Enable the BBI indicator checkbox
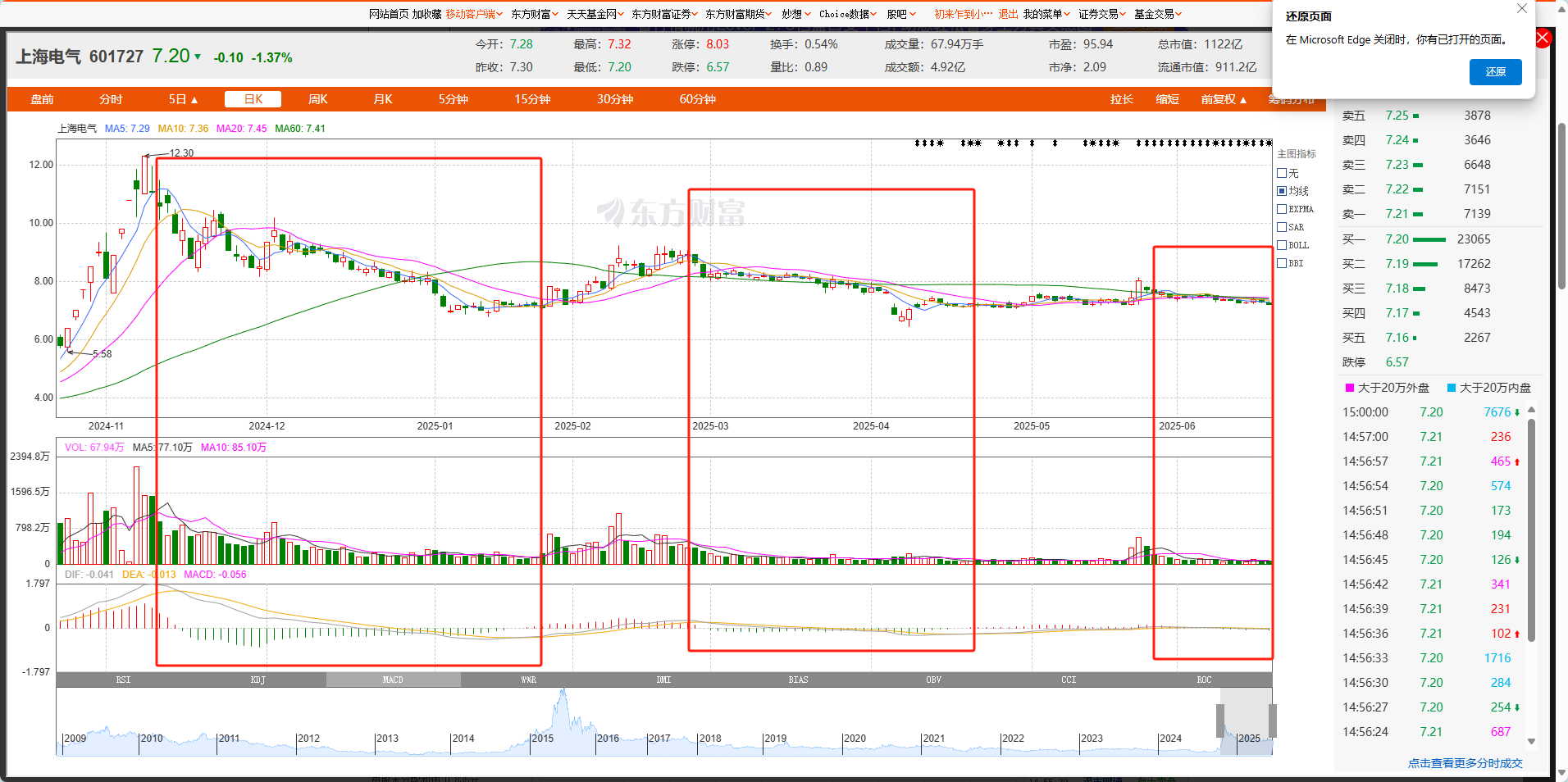Screen dimensions: 1568x782 click(x=1282, y=263)
